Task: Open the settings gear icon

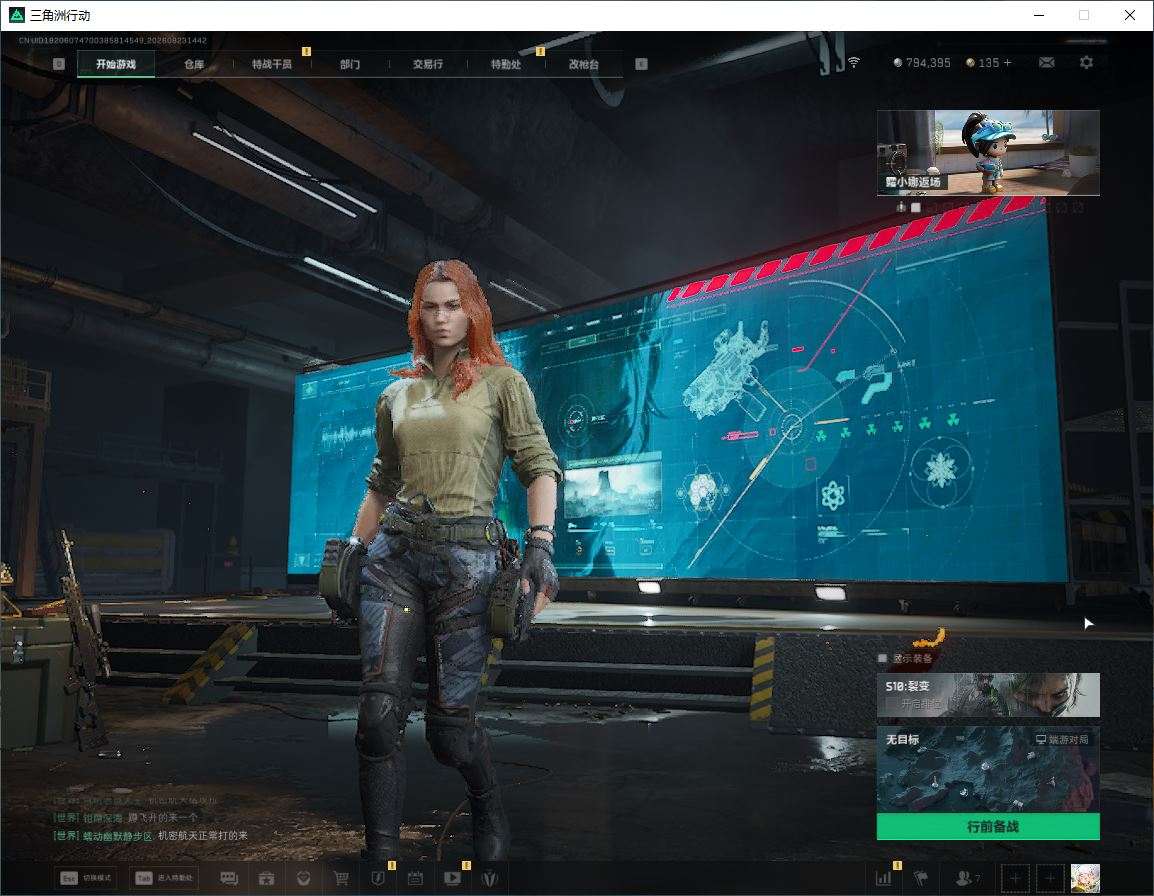Action: click(x=1086, y=63)
